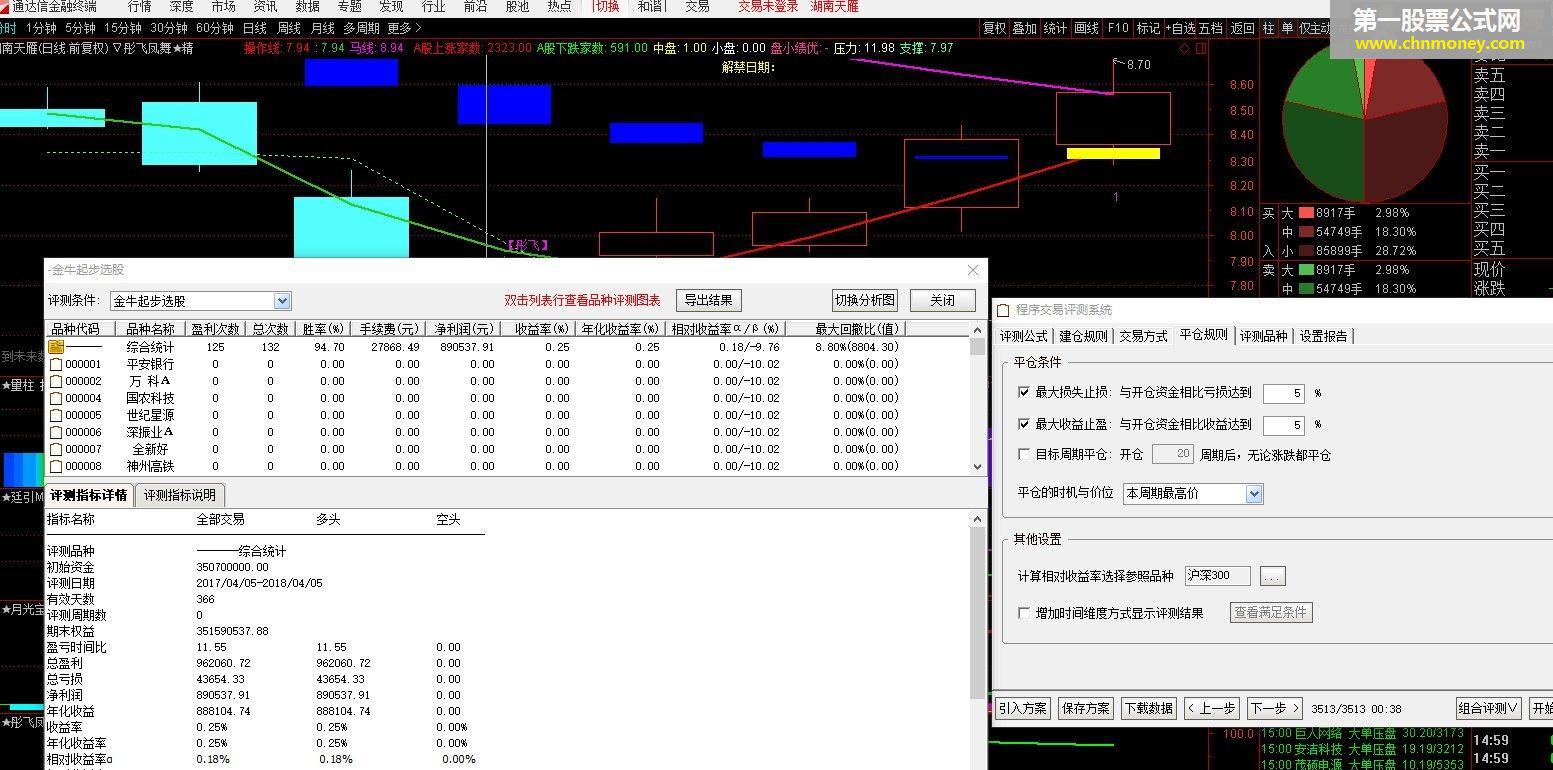The width and height of the screenshot is (1553, 770).
Task: Click the yellow bar under the last candlestick
Action: (x=1113, y=154)
